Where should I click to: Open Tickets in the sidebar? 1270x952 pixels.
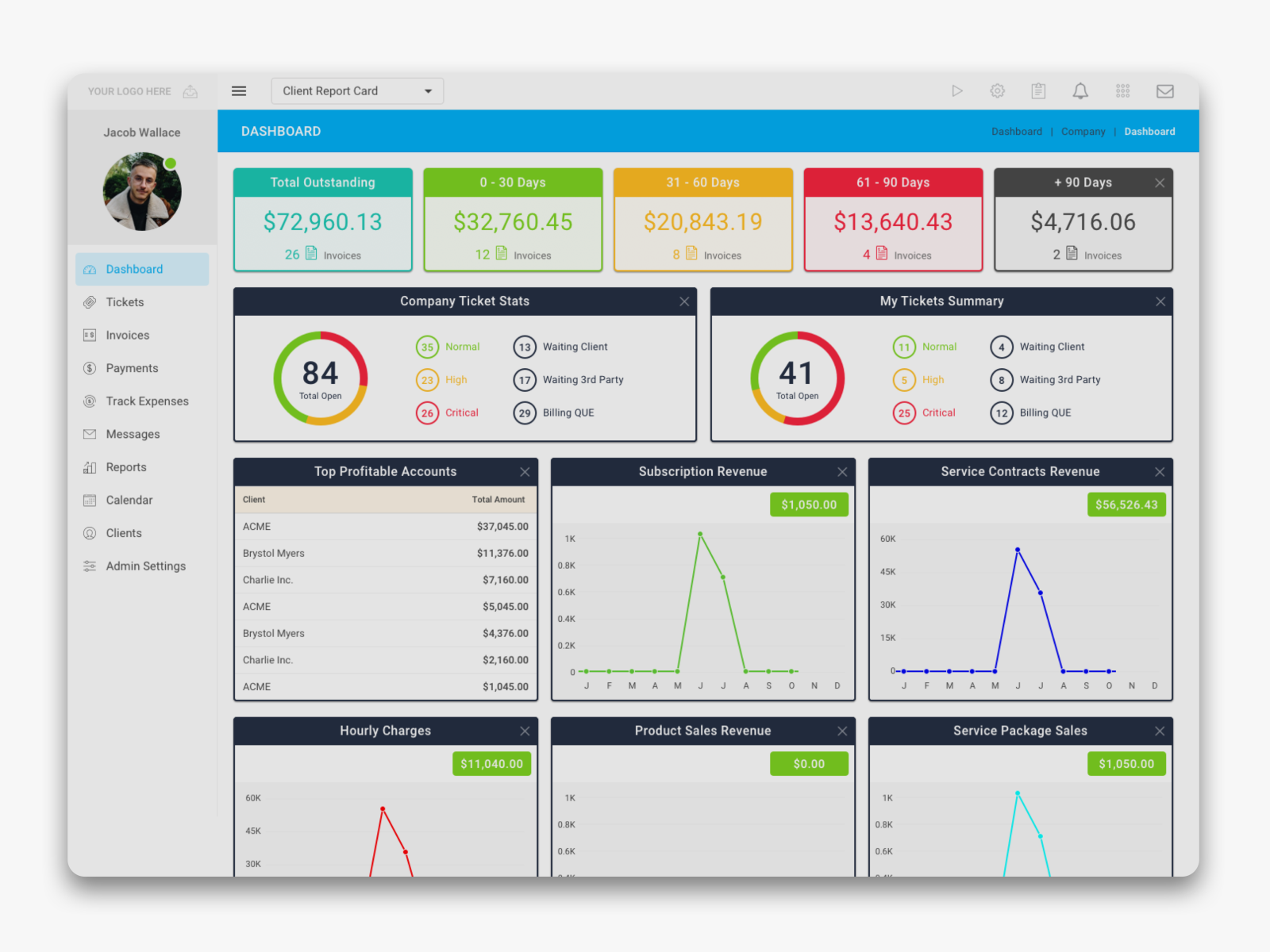[142, 302]
